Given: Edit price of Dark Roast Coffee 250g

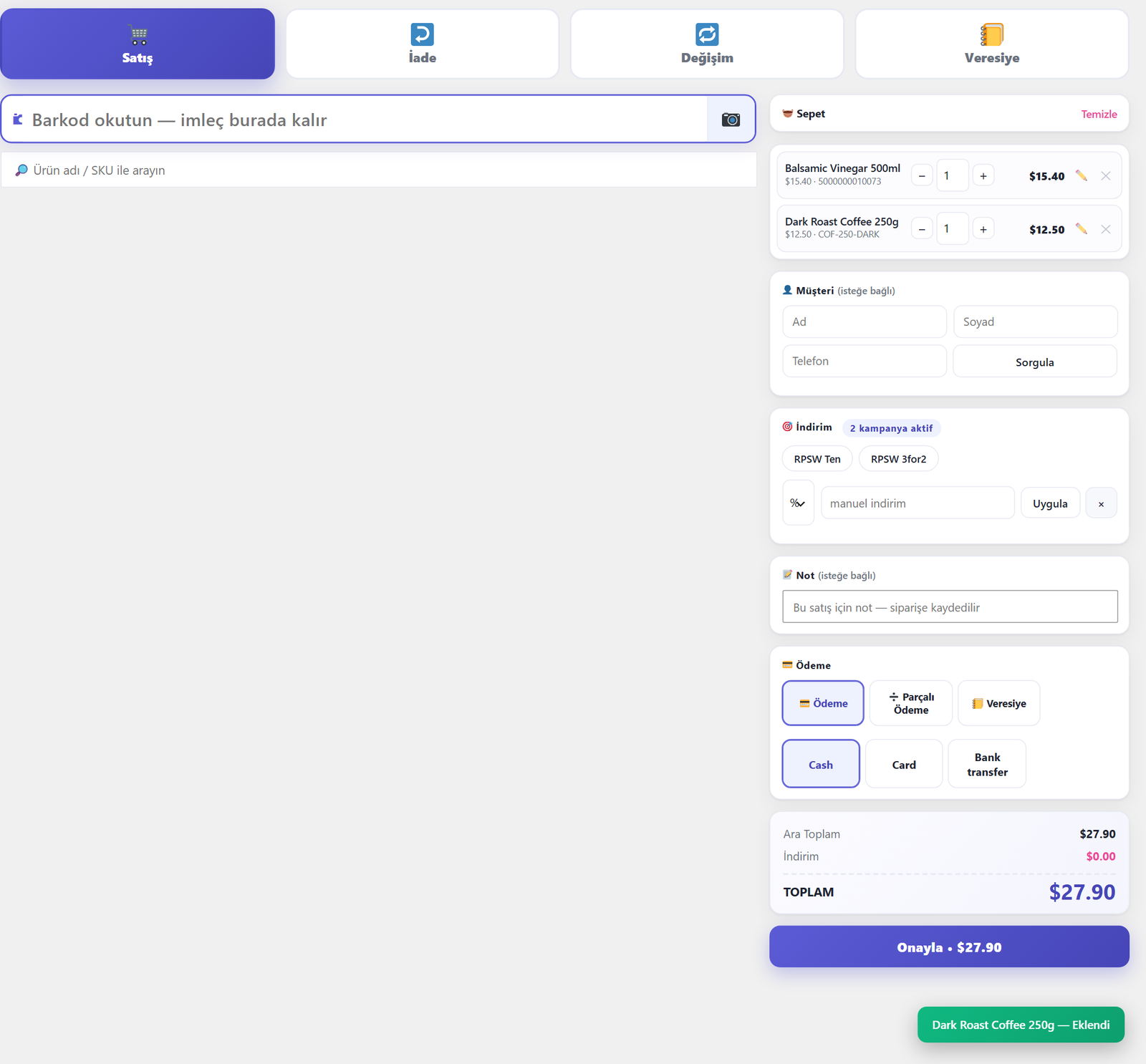Looking at the screenshot, I should click(1082, 229).
